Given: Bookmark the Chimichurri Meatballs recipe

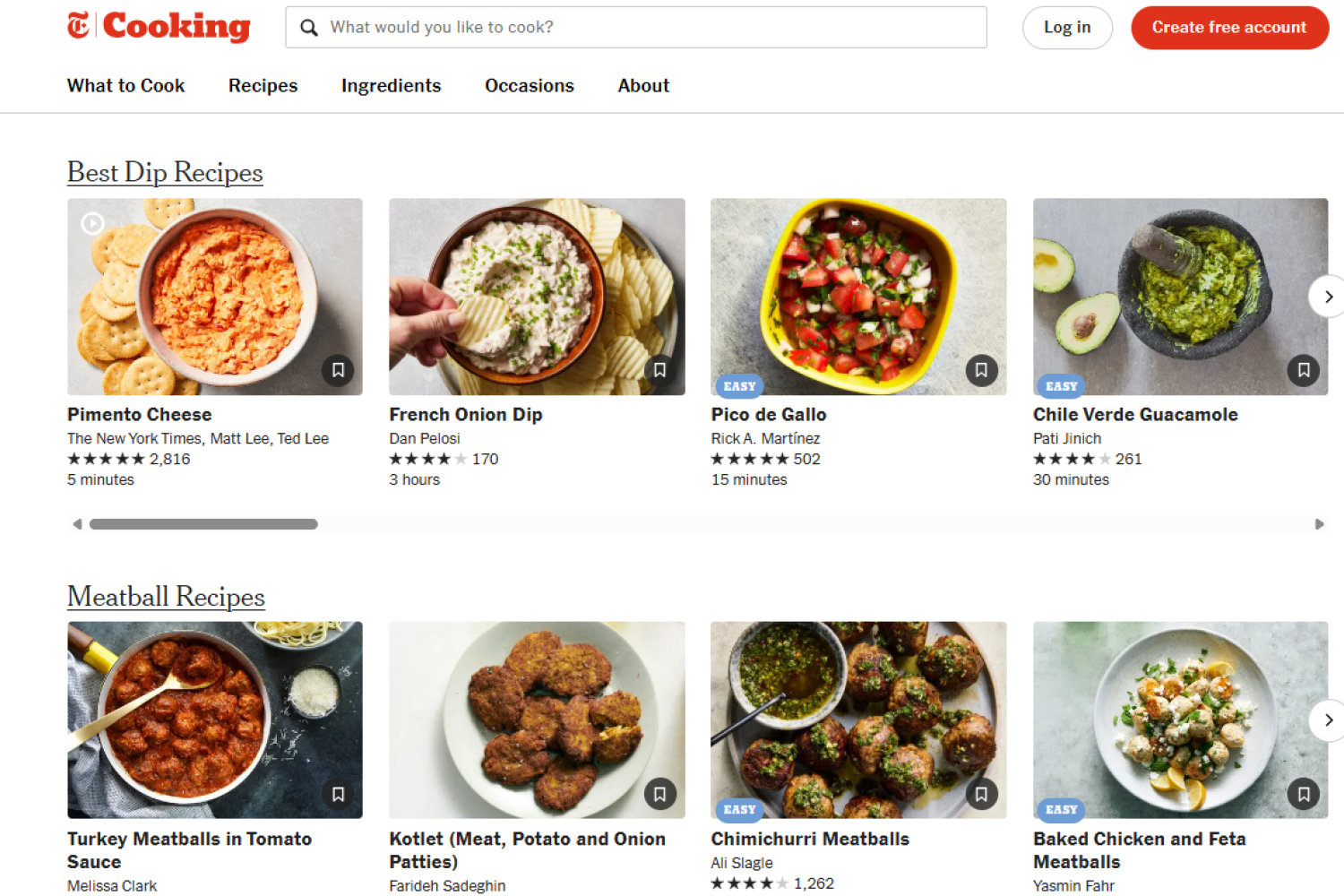Looking at the screenshot, I should (982, 794).
